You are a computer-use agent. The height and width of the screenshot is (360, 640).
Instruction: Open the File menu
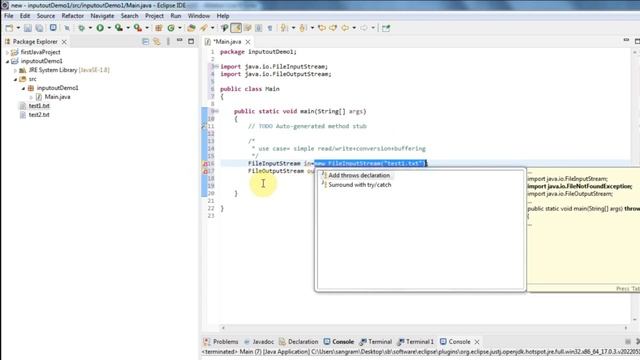tap(9, 16)
